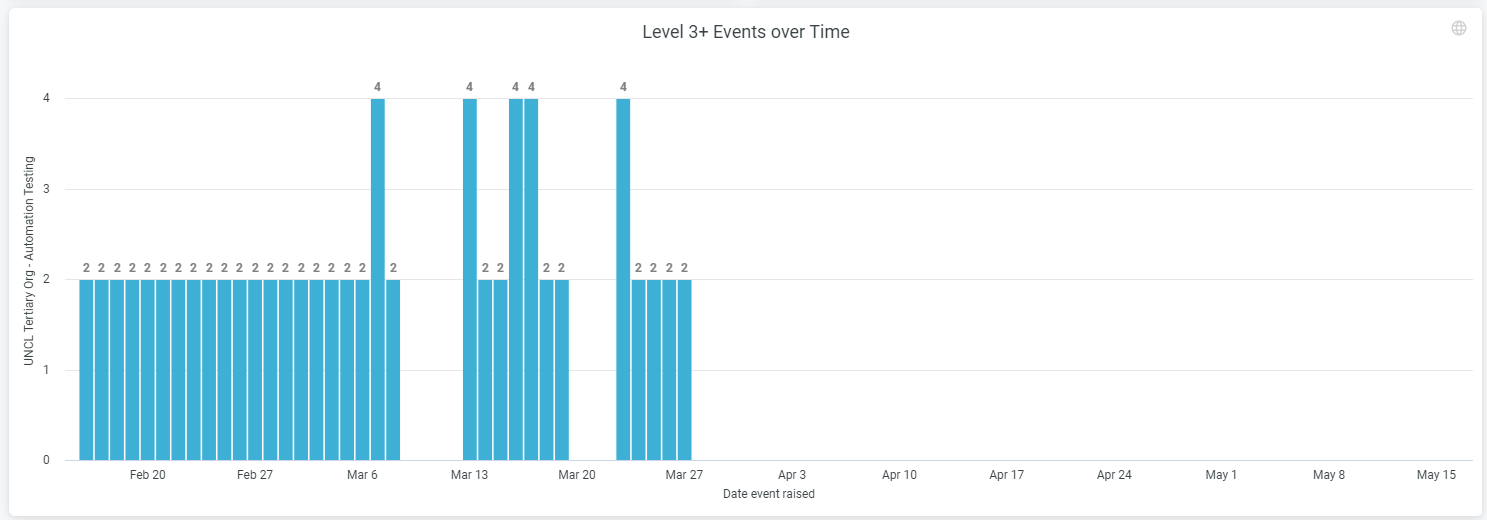Click the Apr 3 x-axis date label
Viewport: 1487px width, 520px height.
(792, 475)
